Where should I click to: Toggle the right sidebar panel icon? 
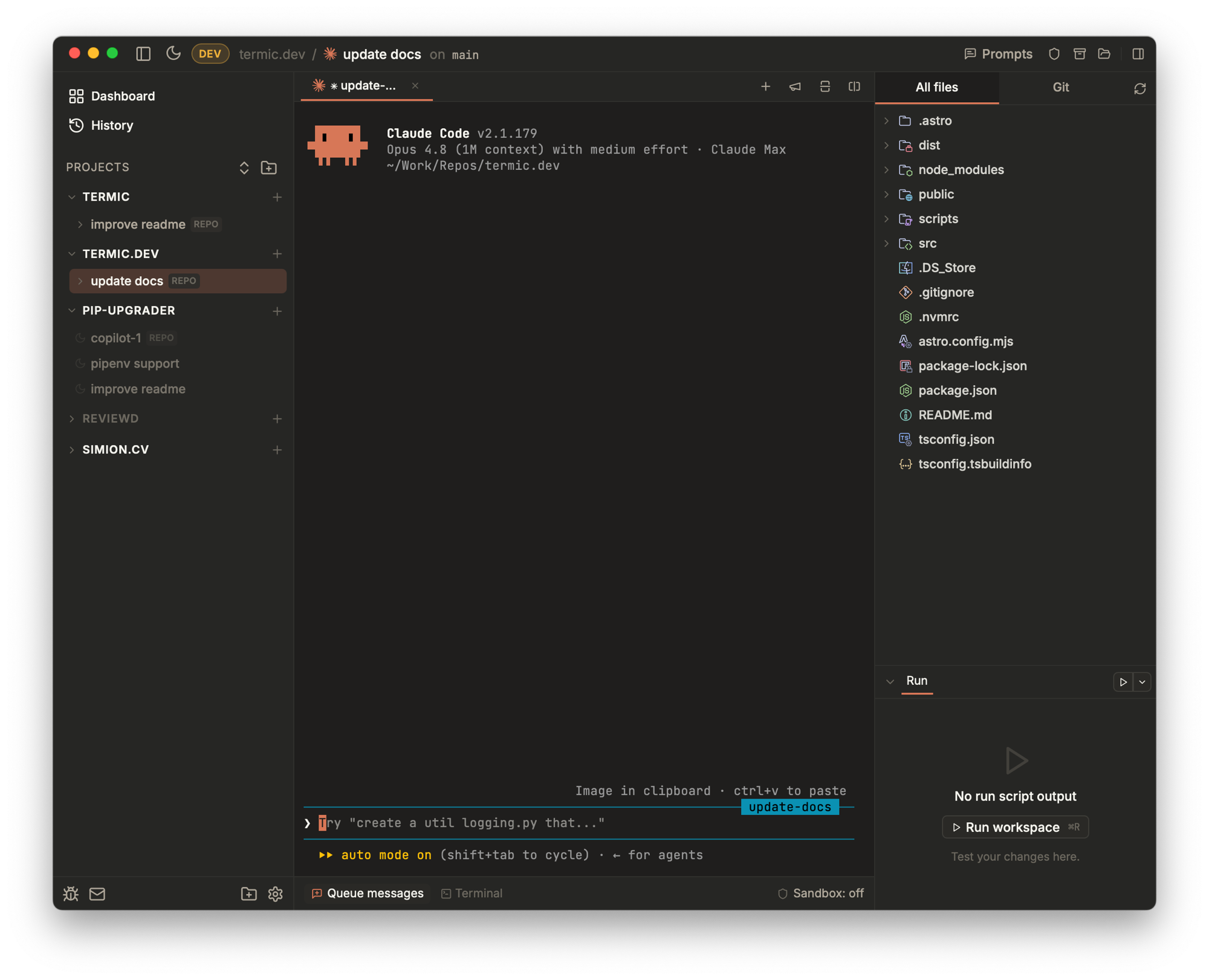1138,54
